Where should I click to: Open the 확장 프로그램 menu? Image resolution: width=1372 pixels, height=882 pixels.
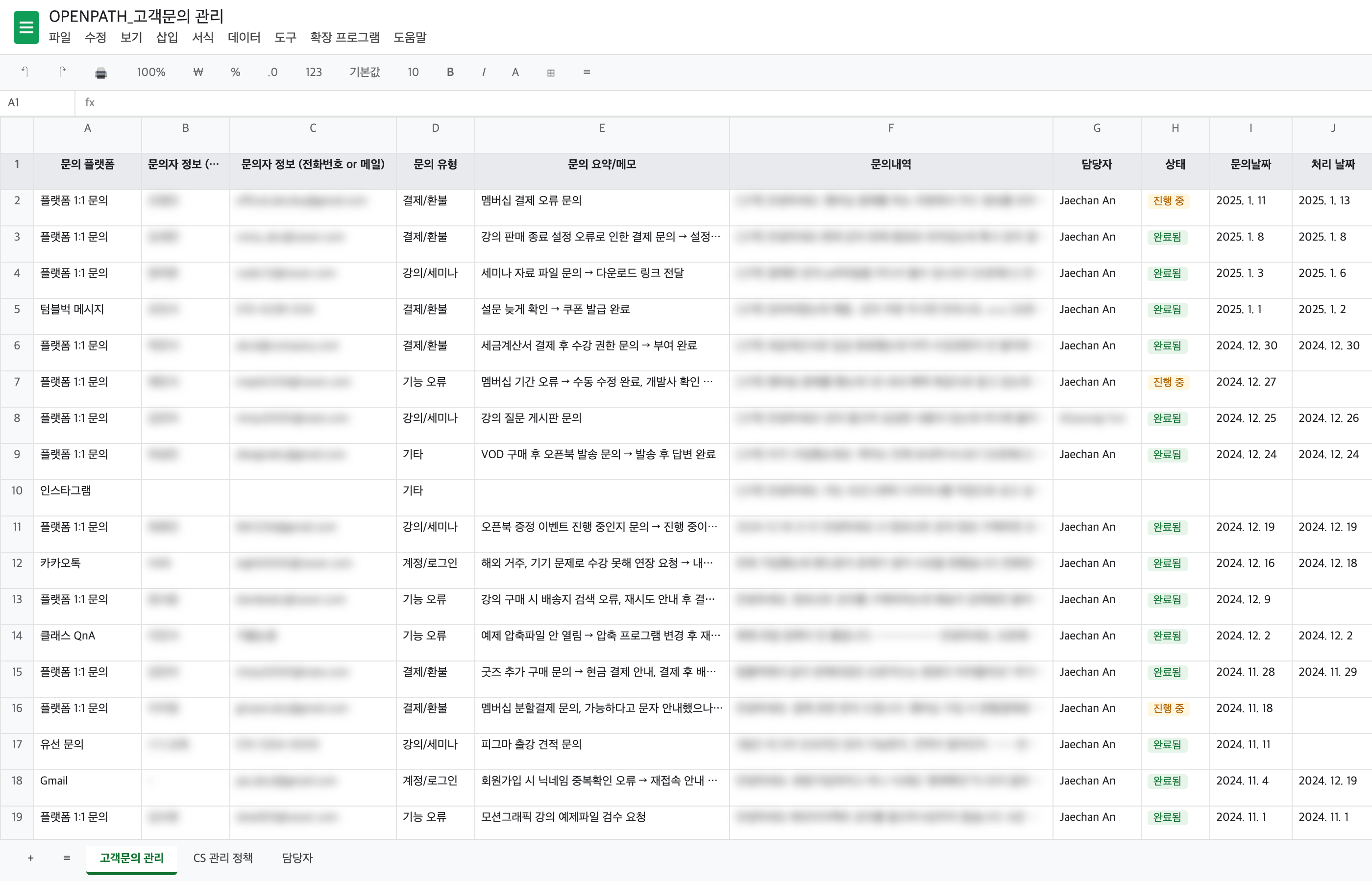[345, 37]
